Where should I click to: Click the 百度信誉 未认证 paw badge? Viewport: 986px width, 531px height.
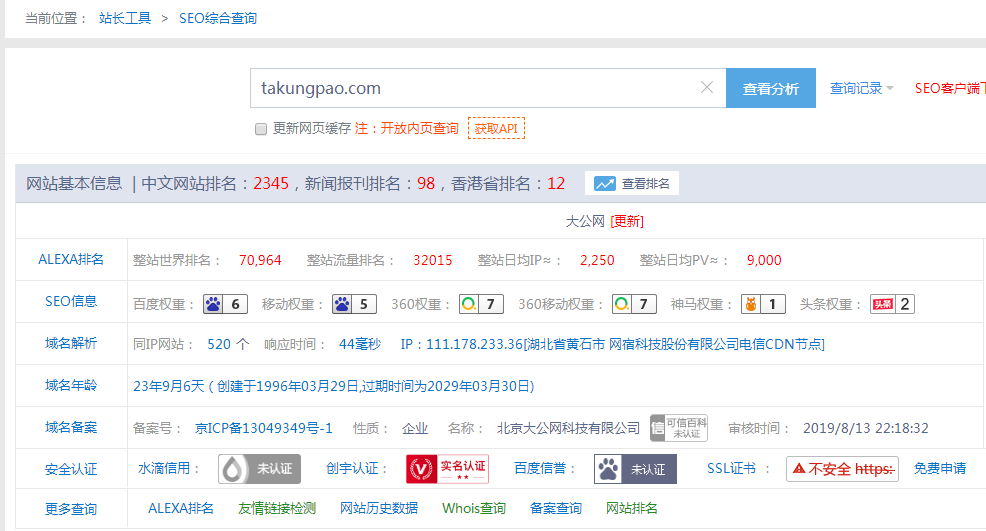click(x=635, y=469)
